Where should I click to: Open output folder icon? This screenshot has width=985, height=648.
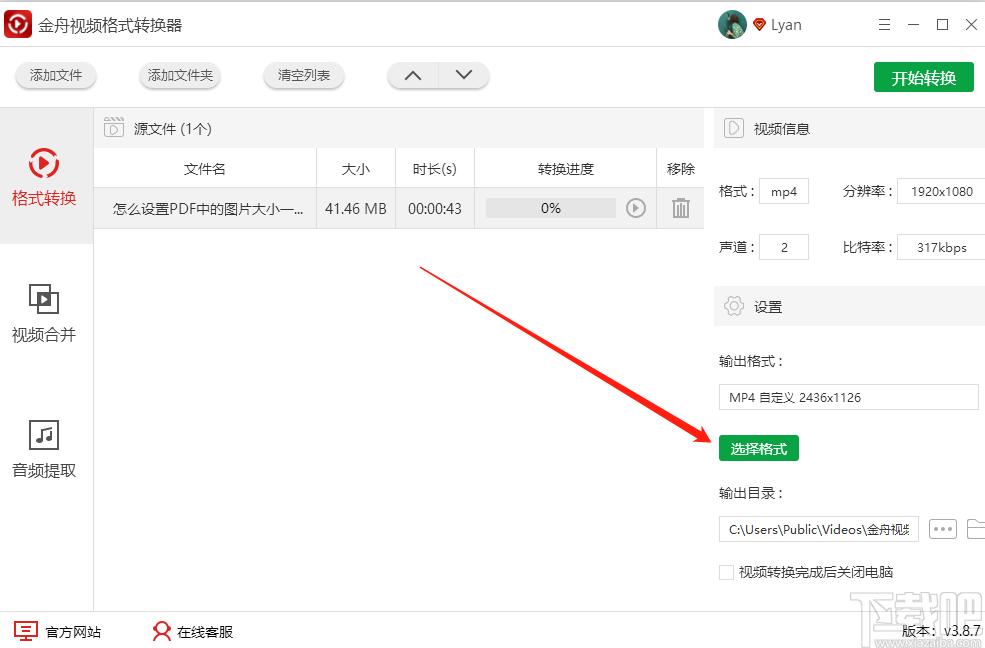(x=976, y=529)
